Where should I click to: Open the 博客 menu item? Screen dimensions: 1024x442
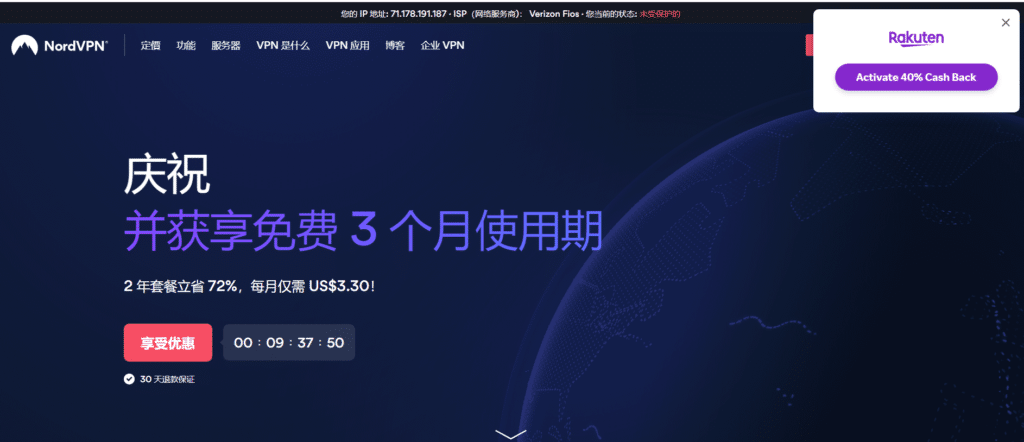click(395, 46)
